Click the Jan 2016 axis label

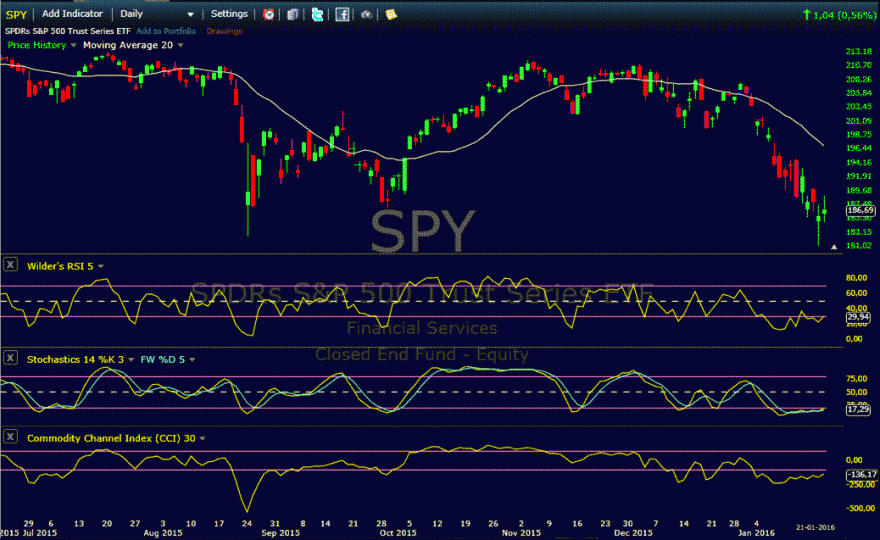(x=756, y=533)
